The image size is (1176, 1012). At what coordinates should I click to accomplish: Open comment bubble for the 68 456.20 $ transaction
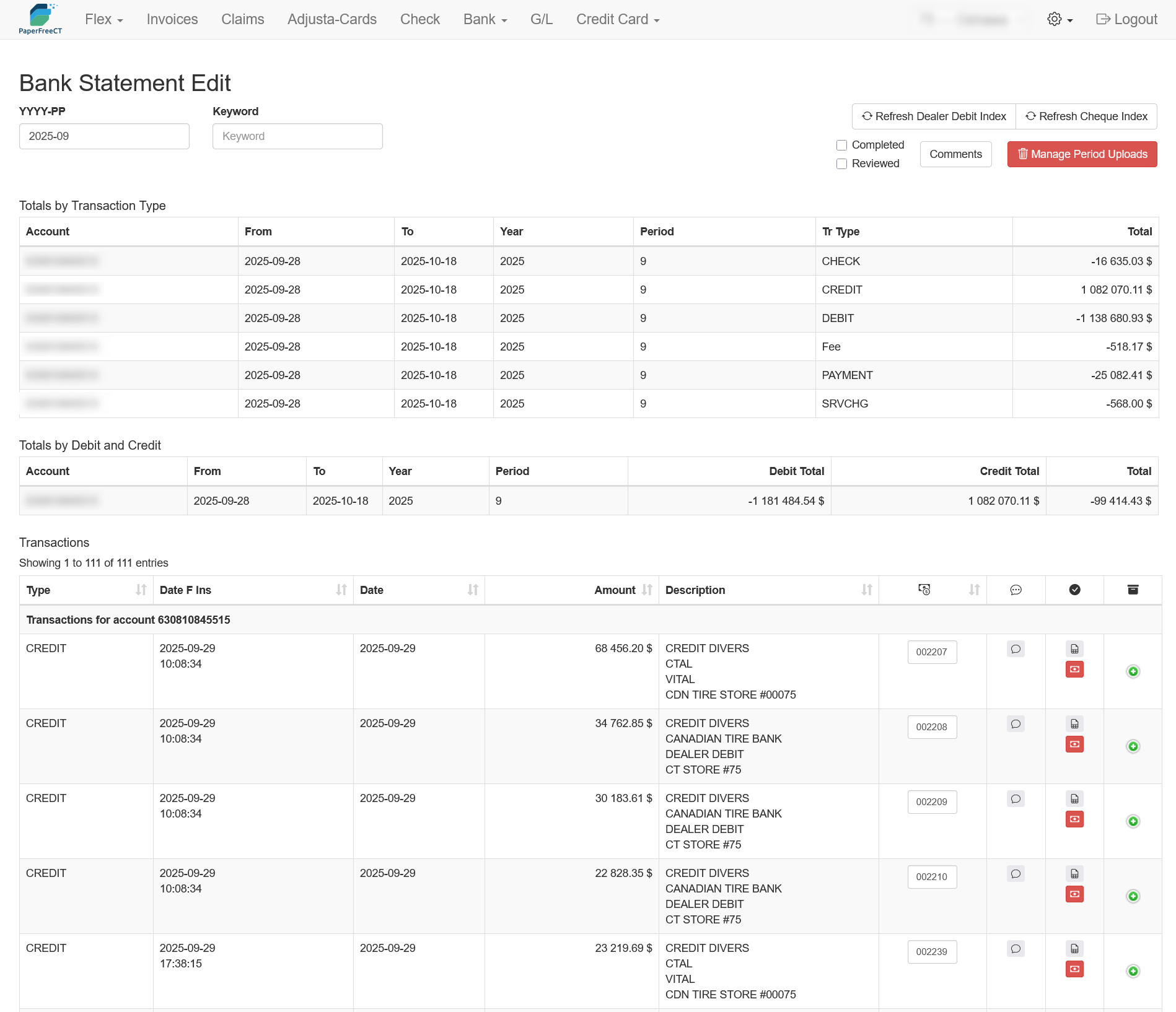(x=1016, y=649)
